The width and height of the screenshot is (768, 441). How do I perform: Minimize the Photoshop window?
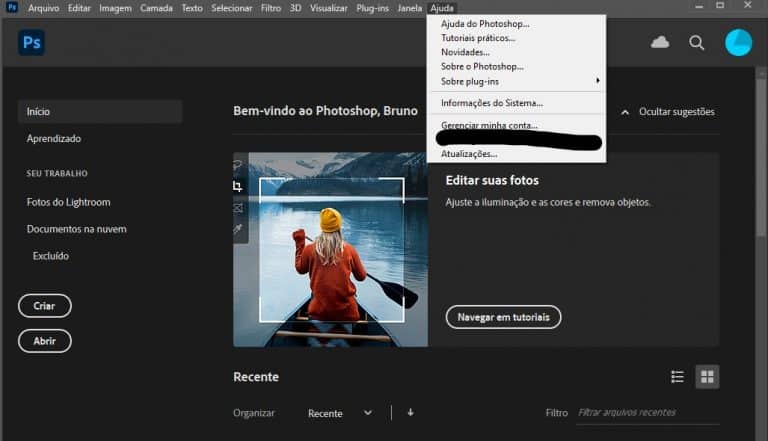pos(699,6)
